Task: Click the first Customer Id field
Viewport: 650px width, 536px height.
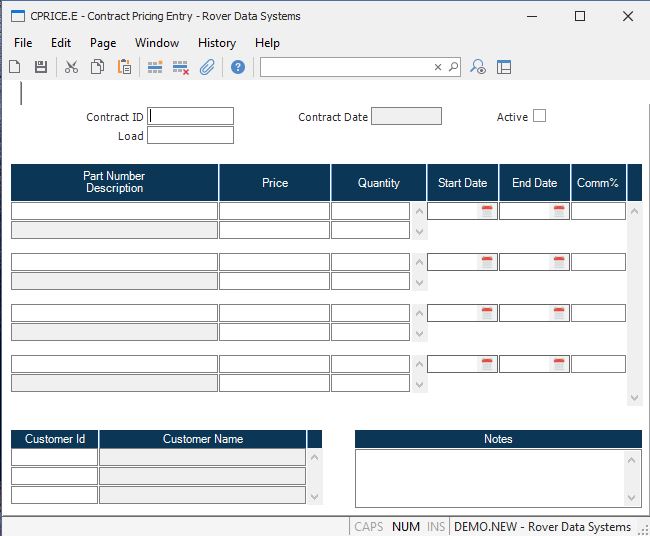Action: coord(55,457)
